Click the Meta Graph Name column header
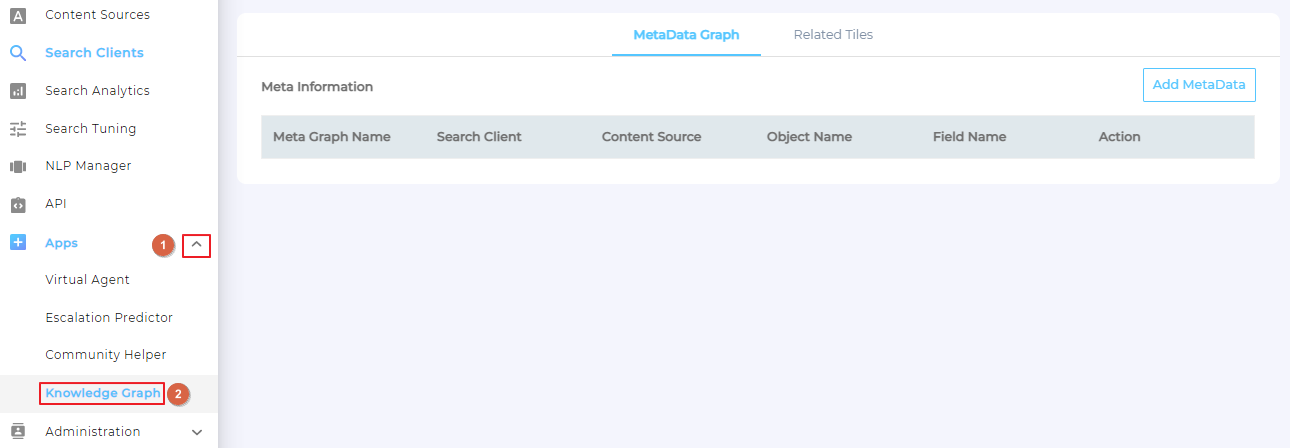This screenshot has width=1290, height=448. (331, 137)
